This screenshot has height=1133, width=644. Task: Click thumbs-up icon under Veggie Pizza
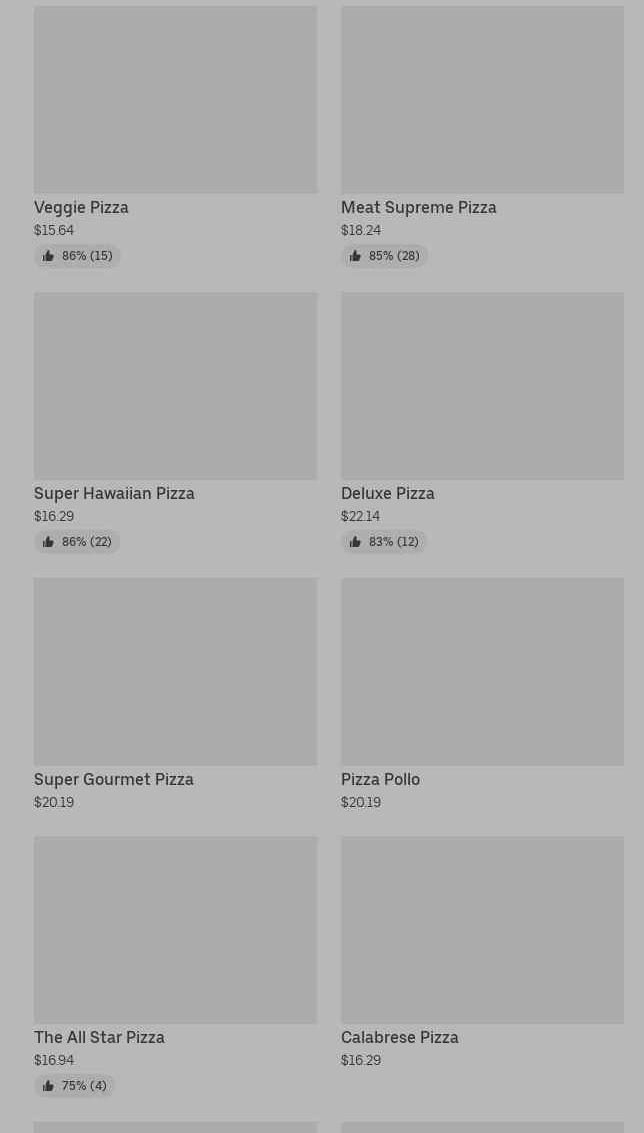[x=48, y=256]
